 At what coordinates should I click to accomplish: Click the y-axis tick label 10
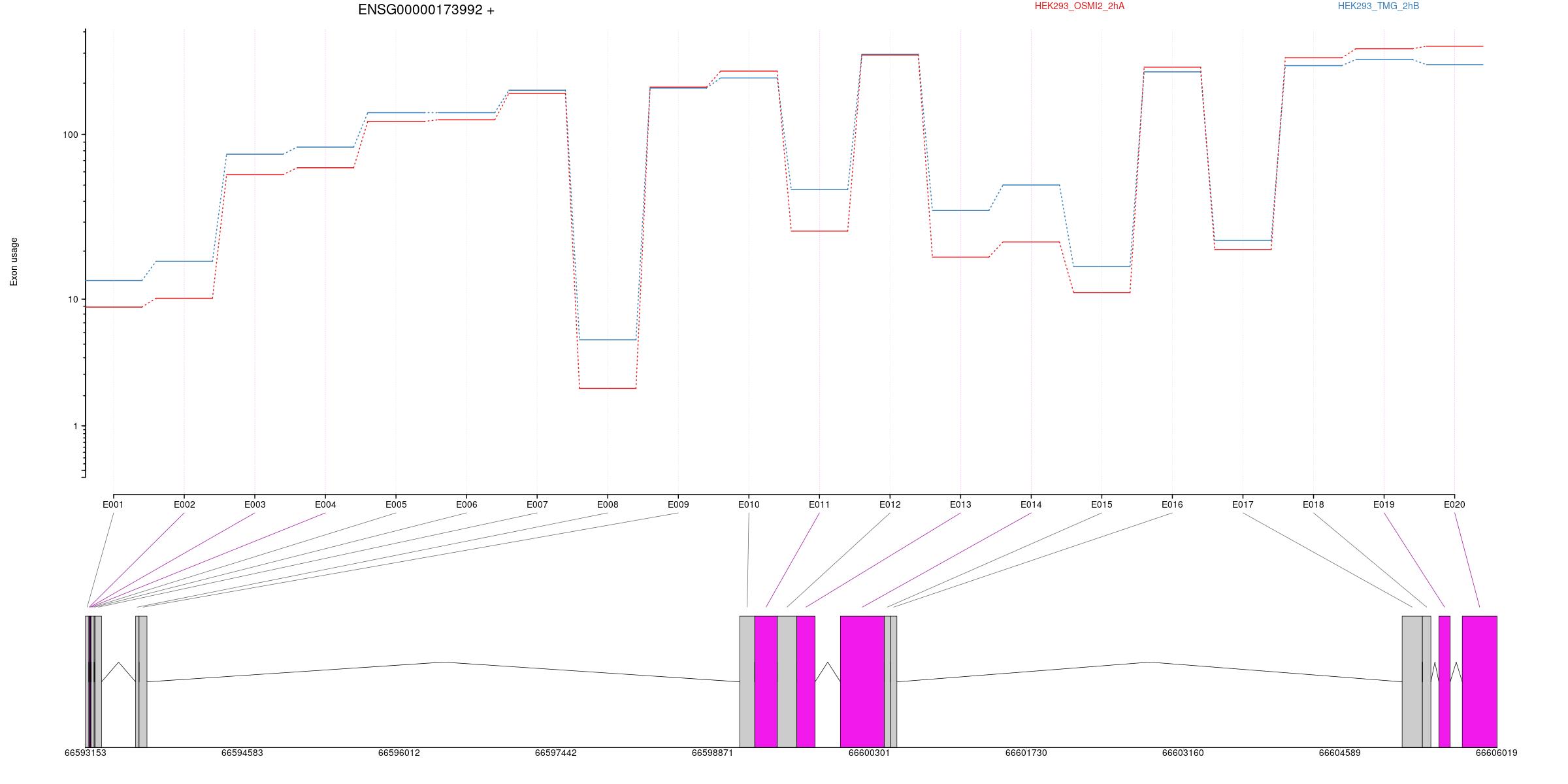[x=73, y=299]
